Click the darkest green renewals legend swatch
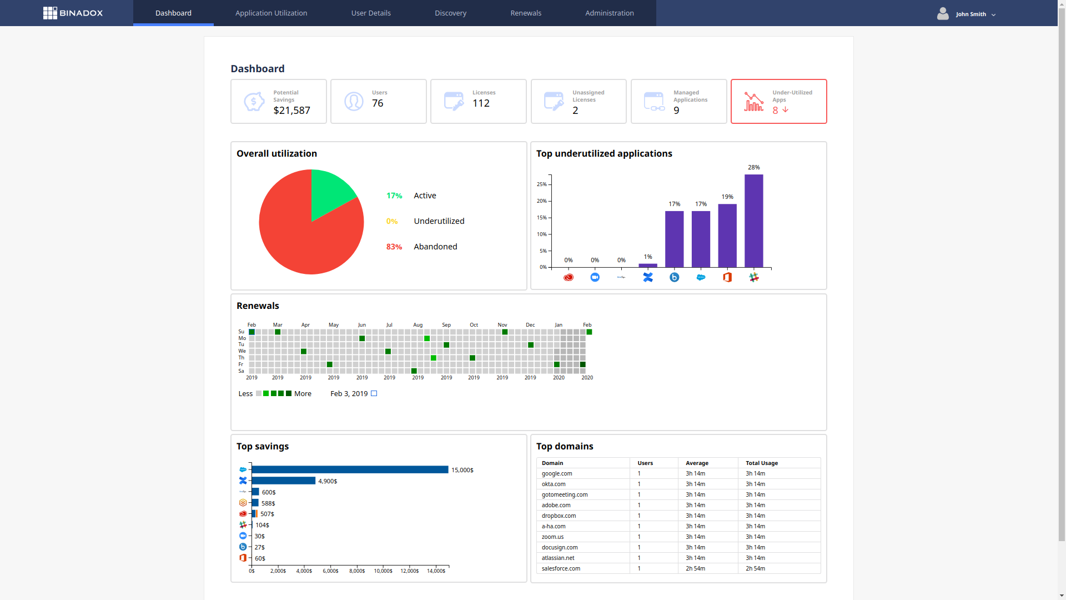This screenshot has height=600, width=1066. coord(289,393)
